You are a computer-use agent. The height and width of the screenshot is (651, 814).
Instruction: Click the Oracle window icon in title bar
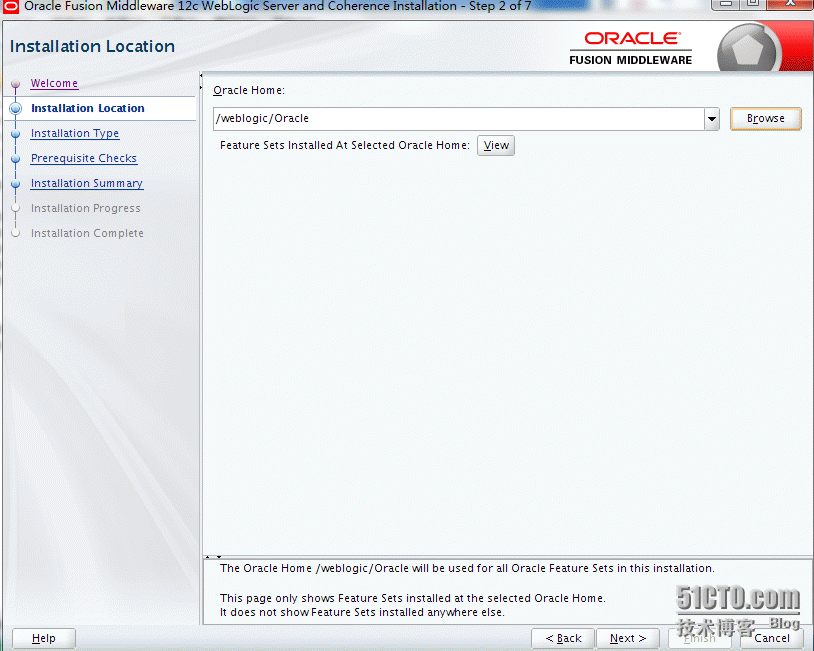tap(10, 6)
